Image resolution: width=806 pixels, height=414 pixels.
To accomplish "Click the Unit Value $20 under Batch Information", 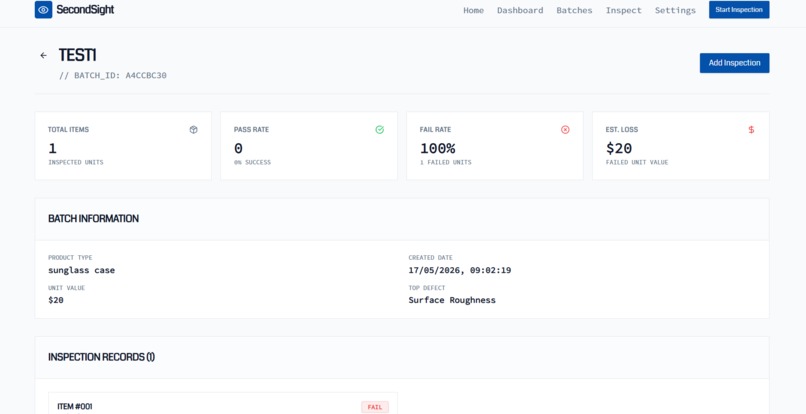I will click(56, 300).
